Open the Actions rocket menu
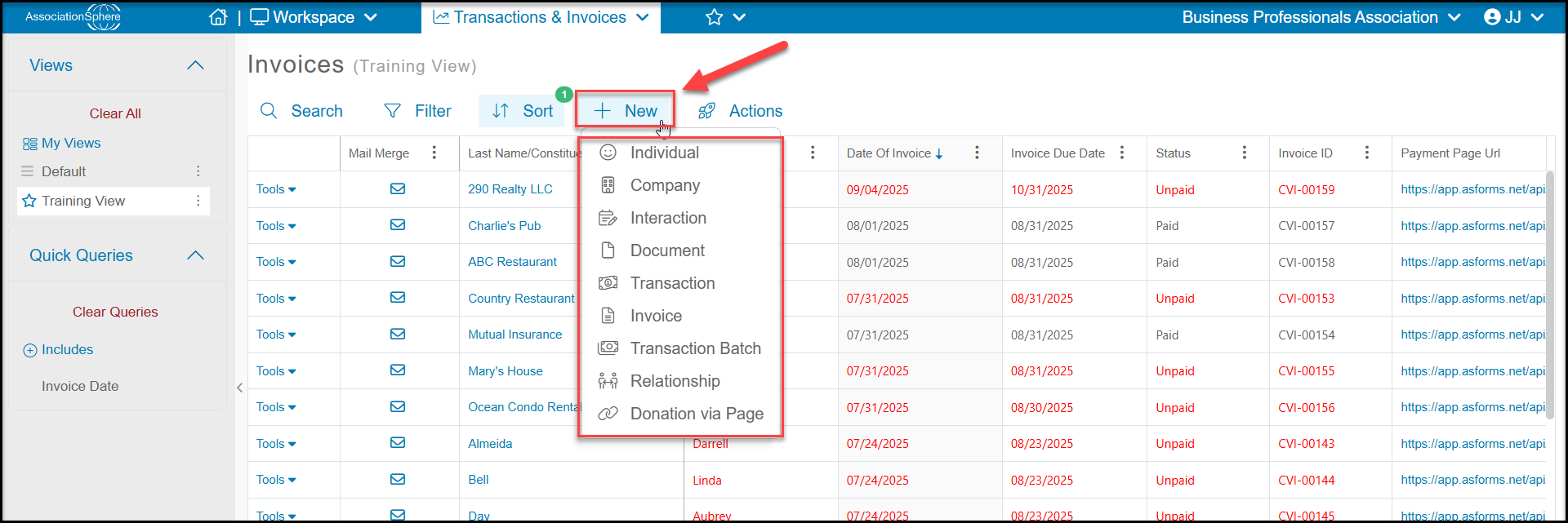The width and height of the screenshot is (1568, 523). [x=741, y=111]
